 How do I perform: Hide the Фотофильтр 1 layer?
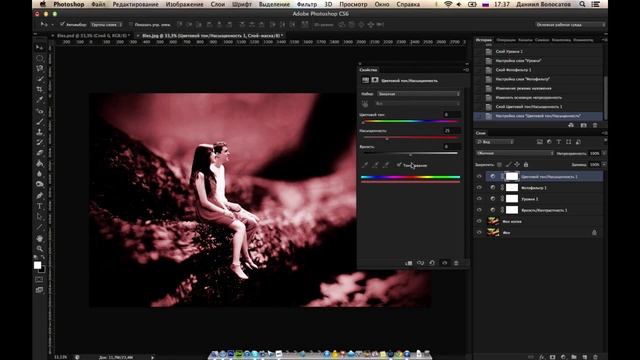coord(479,188)
